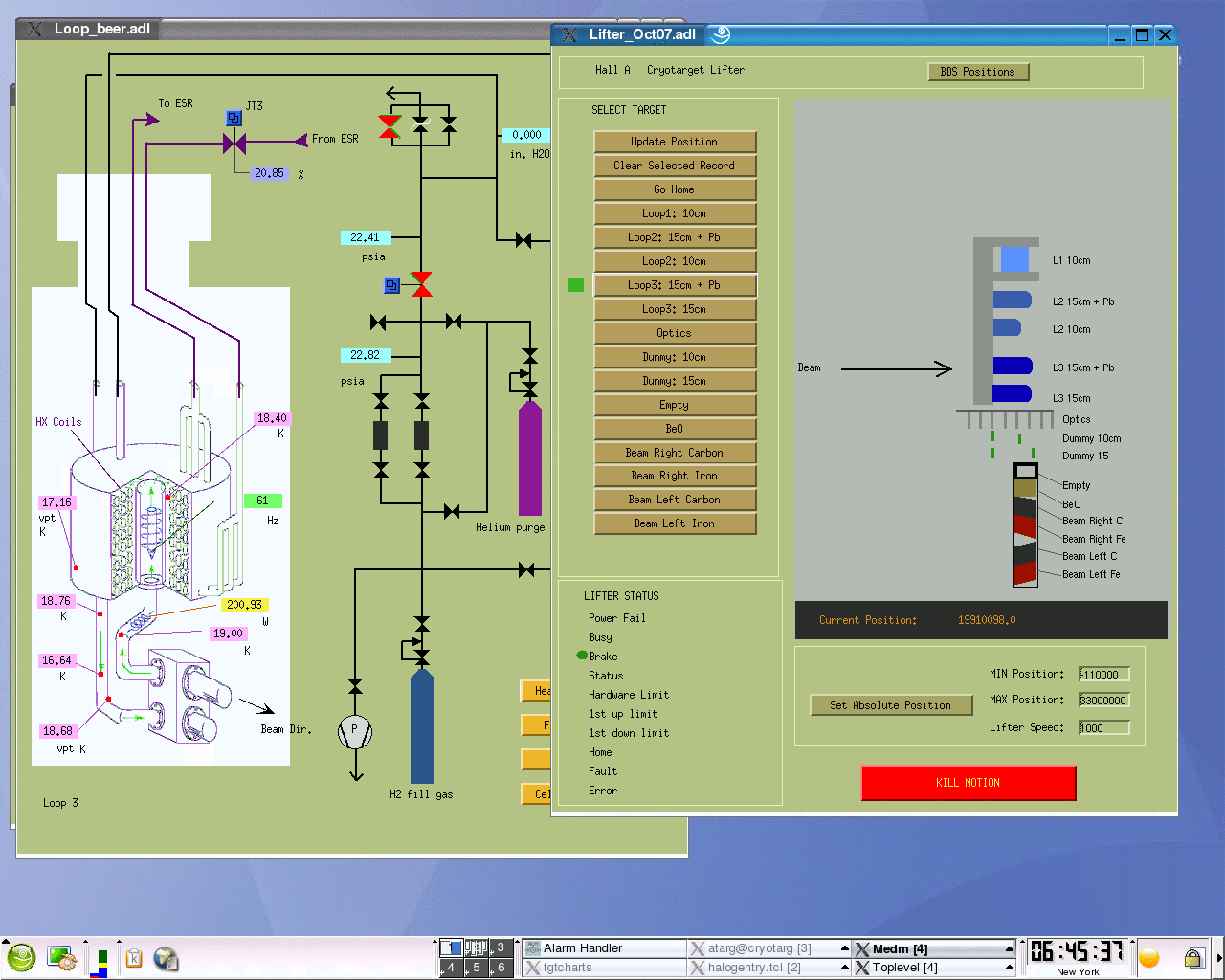Select the BeO target
Viewport: 1225px width, 980px height.
click(x=675, y=429)
